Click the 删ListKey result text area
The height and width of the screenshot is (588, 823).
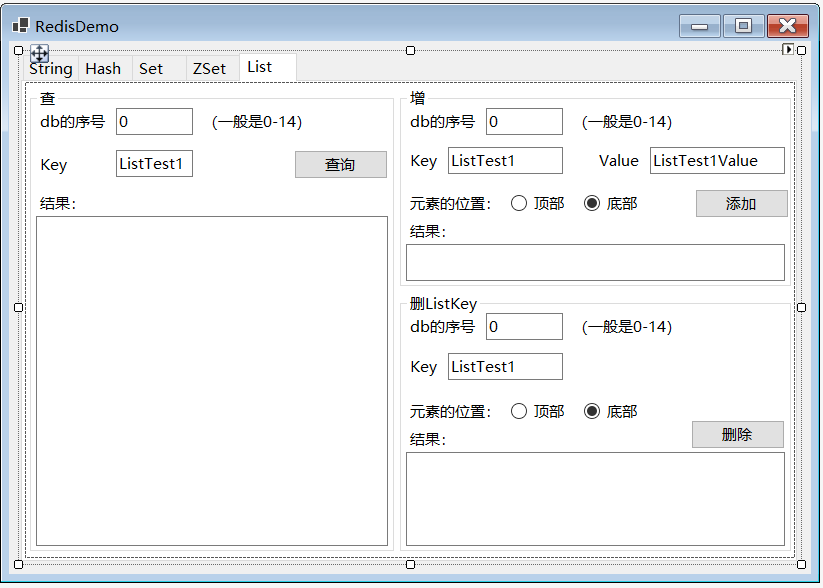click(595, 499)
